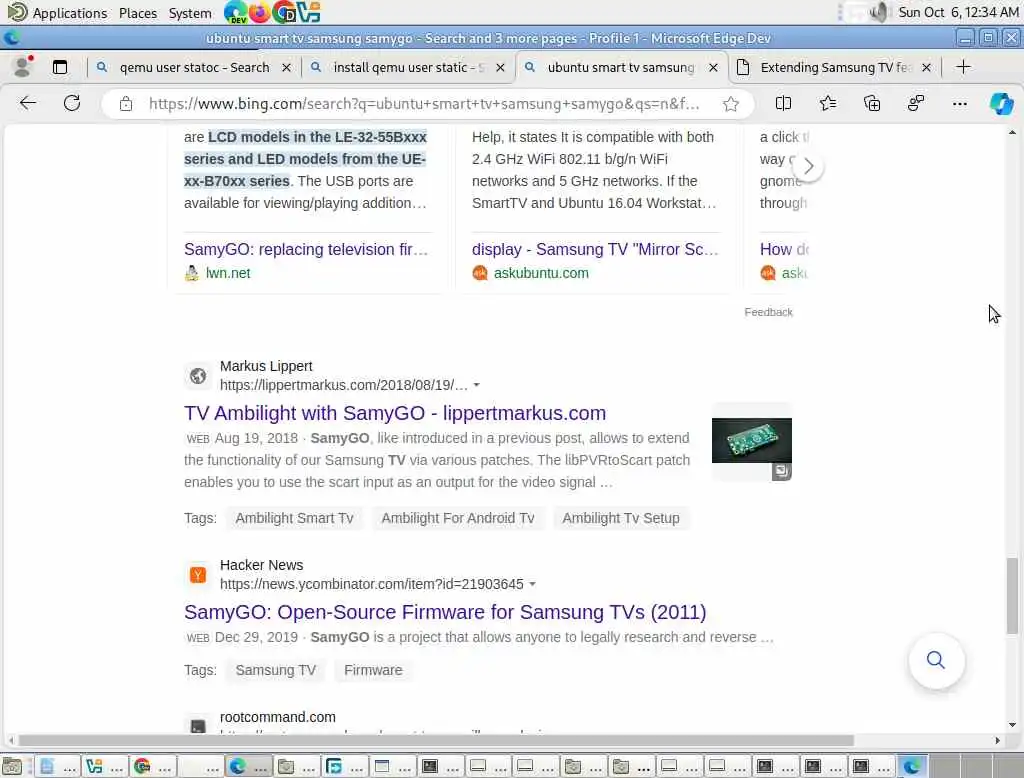Click the Feedback link

click(x=768, y=312)
